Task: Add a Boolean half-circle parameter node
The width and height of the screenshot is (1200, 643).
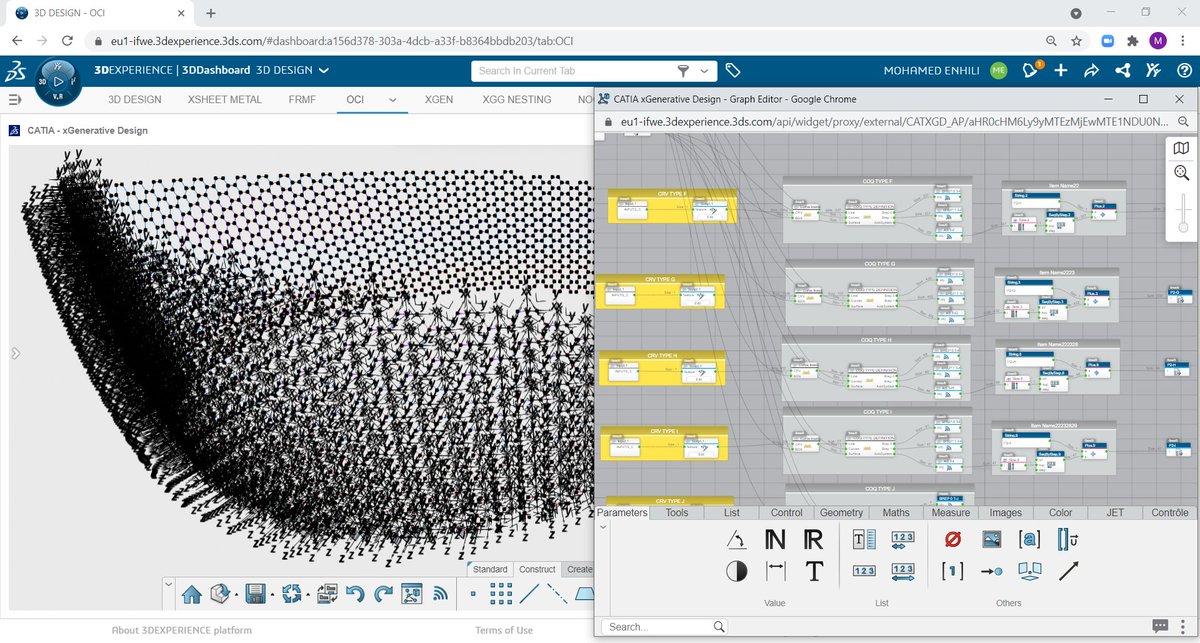Action: click(x=737, y=571)
